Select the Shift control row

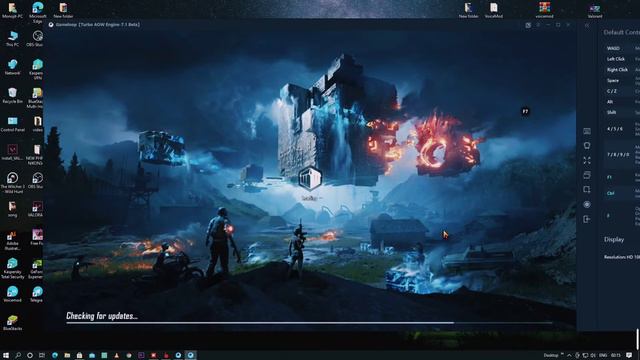pyautogui.click(x=622, y=112)
